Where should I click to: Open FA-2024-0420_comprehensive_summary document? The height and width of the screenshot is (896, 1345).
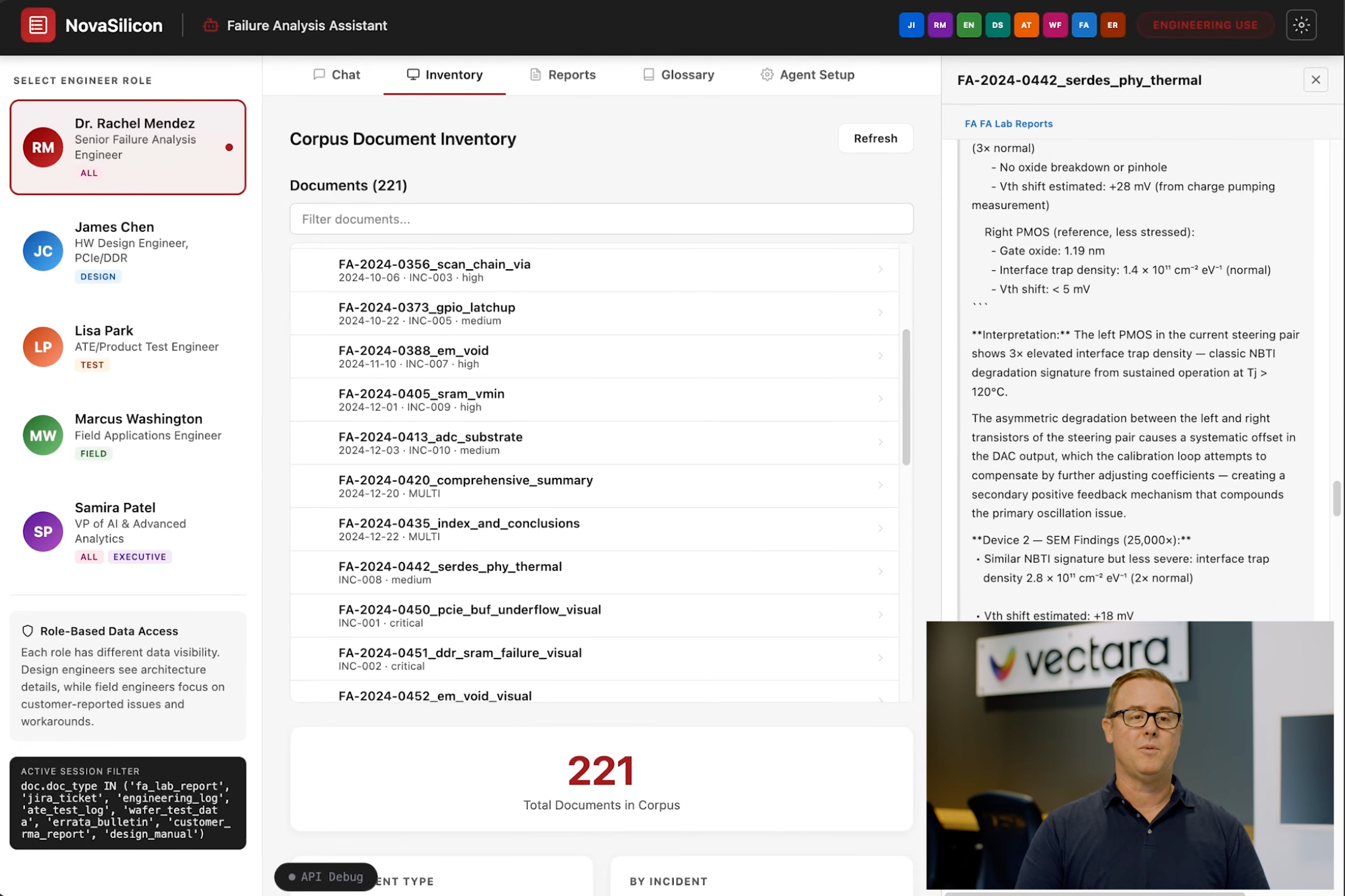pyautogui.click(x=594, y=486)
